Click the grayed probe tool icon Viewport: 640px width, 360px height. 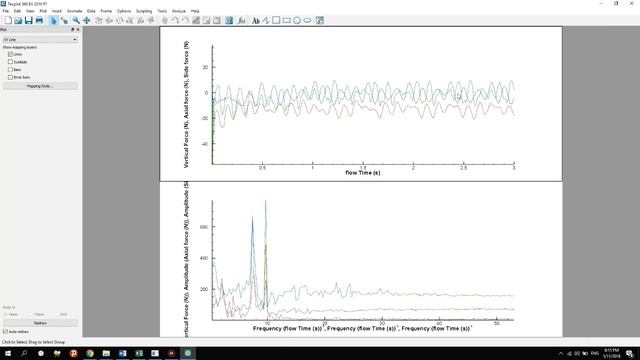165,20
